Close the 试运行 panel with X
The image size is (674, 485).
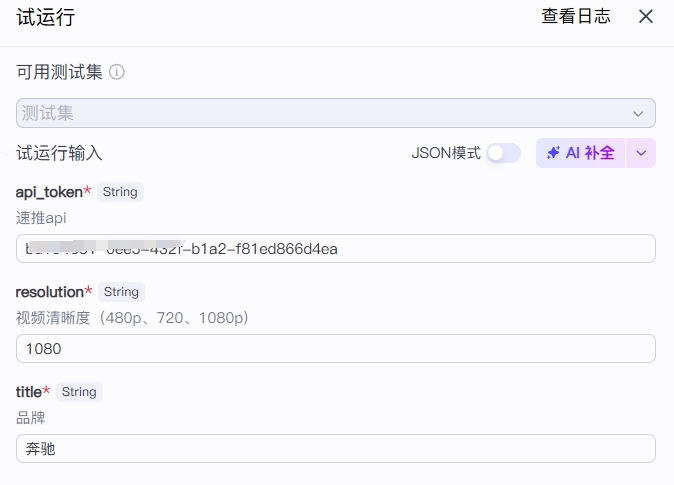[x=646, y=16]
